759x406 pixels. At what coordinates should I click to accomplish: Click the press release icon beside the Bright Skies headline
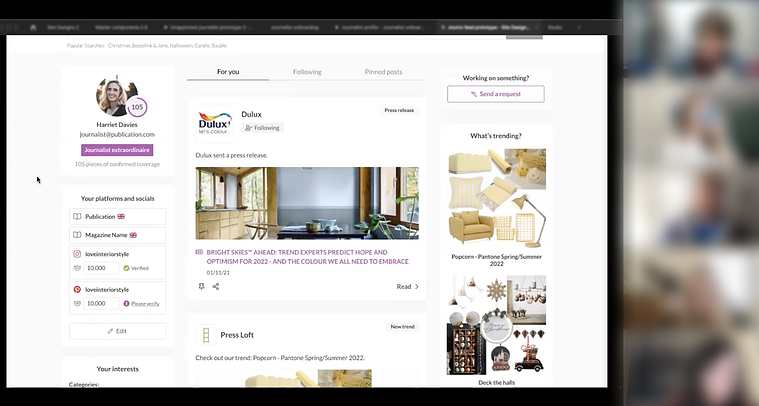pyautogui.click(x=199, y=252)
